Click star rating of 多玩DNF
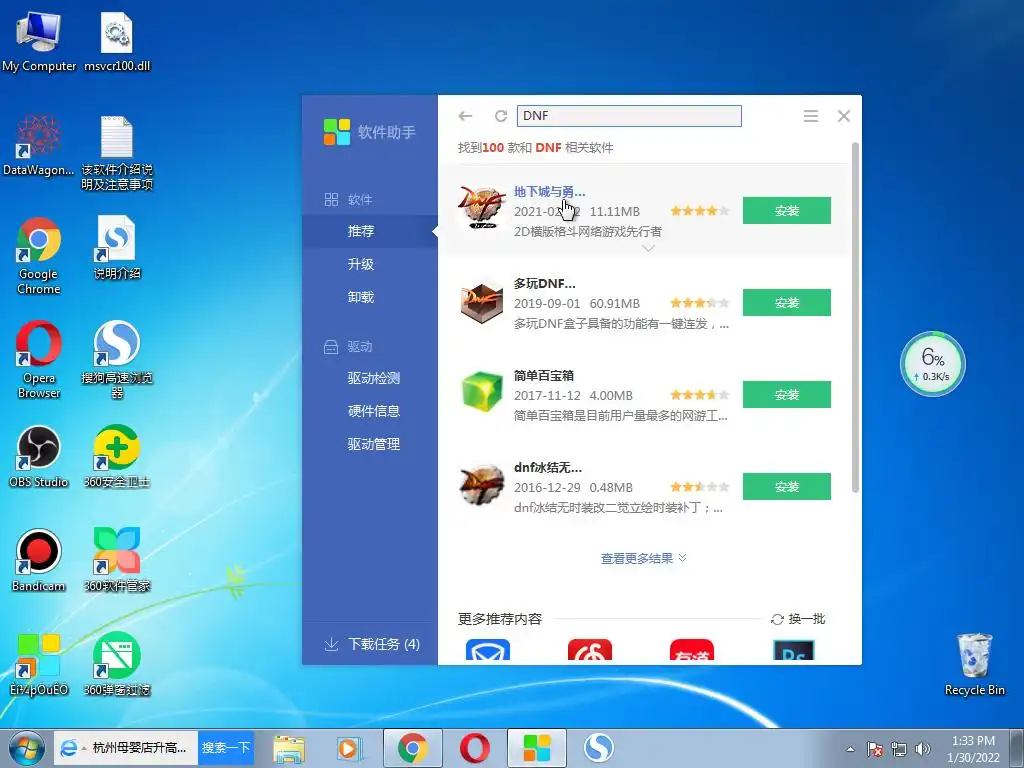1024x768 pixels. click(x=699, y=303)
